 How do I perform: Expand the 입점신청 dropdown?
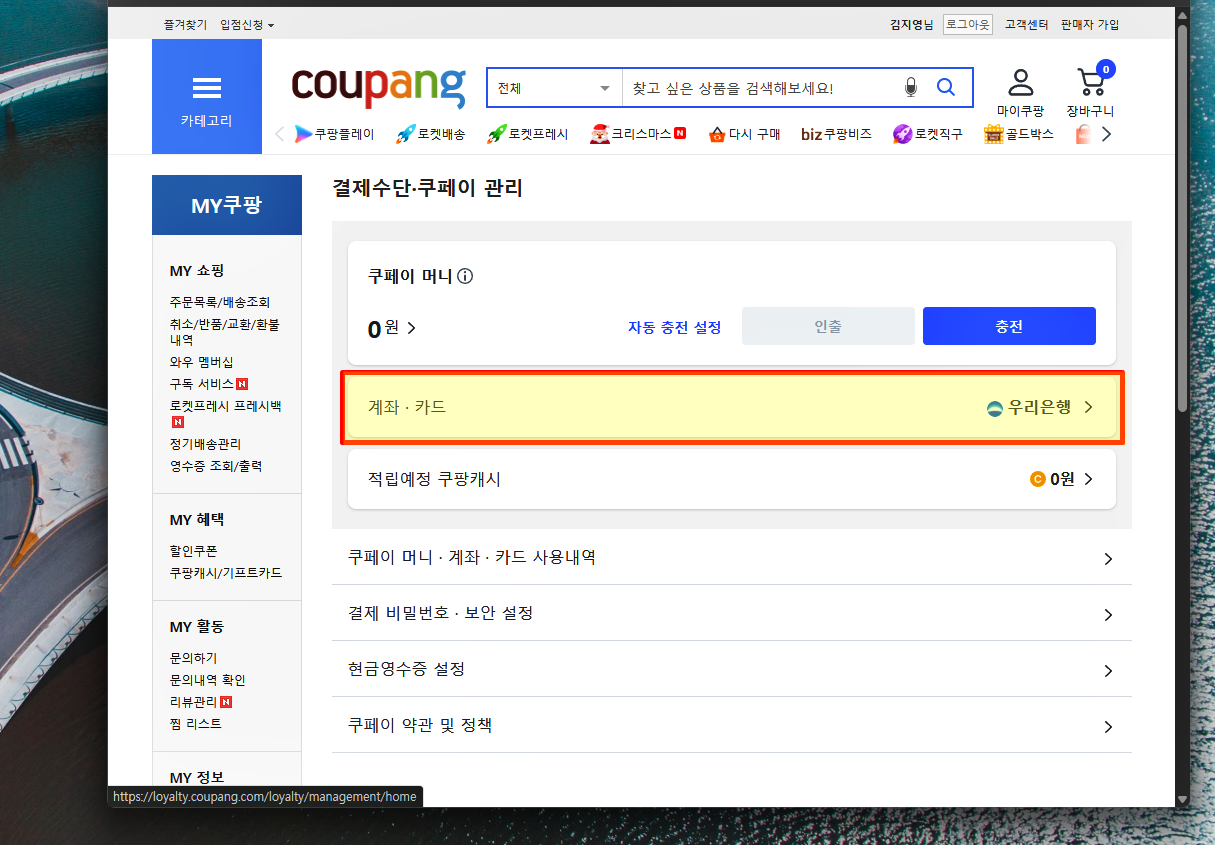(x=247, y=24)
